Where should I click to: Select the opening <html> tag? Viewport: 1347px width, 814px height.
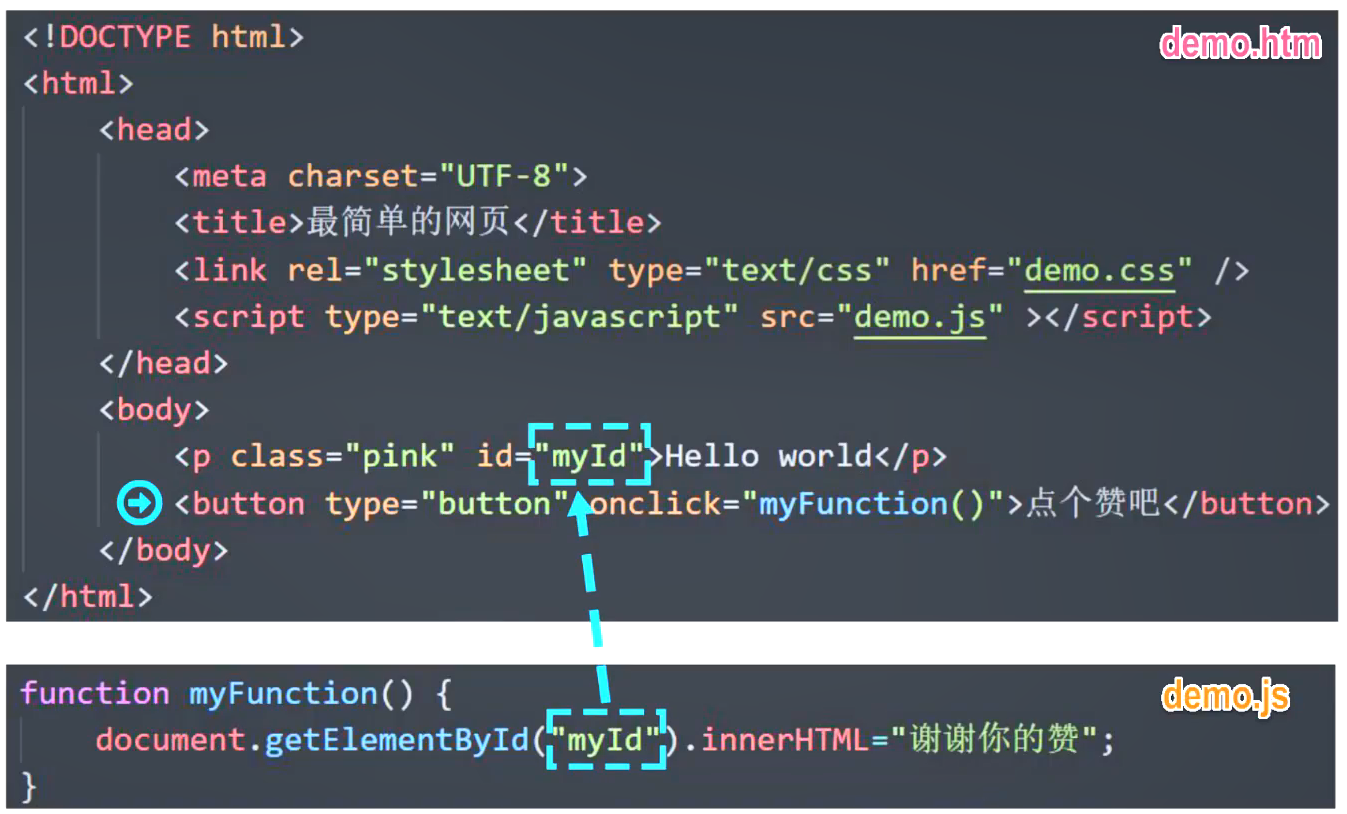pos(78,83)
